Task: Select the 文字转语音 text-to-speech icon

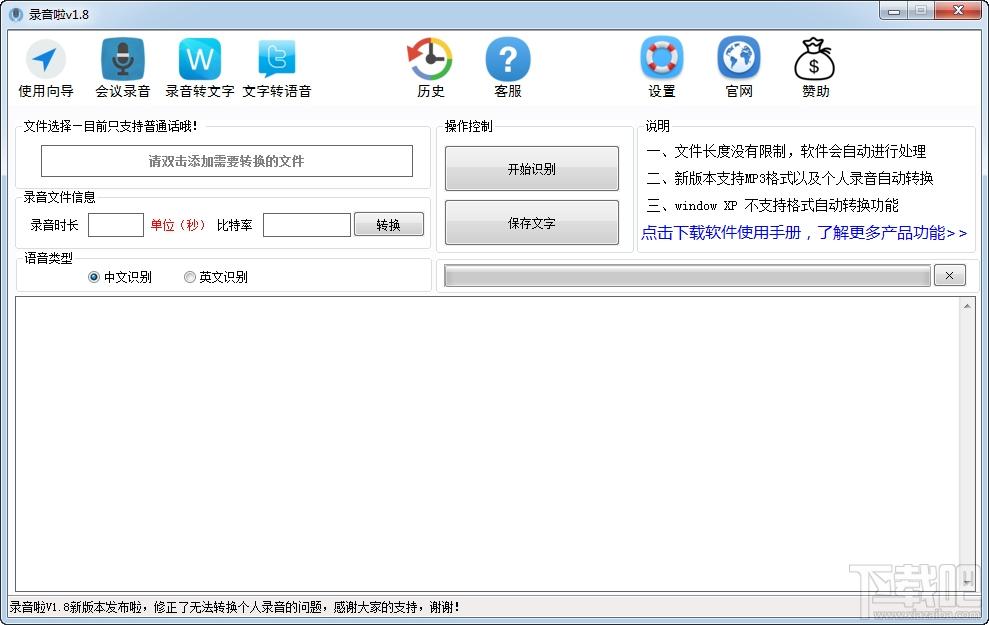Action: (x=277, y=61)
